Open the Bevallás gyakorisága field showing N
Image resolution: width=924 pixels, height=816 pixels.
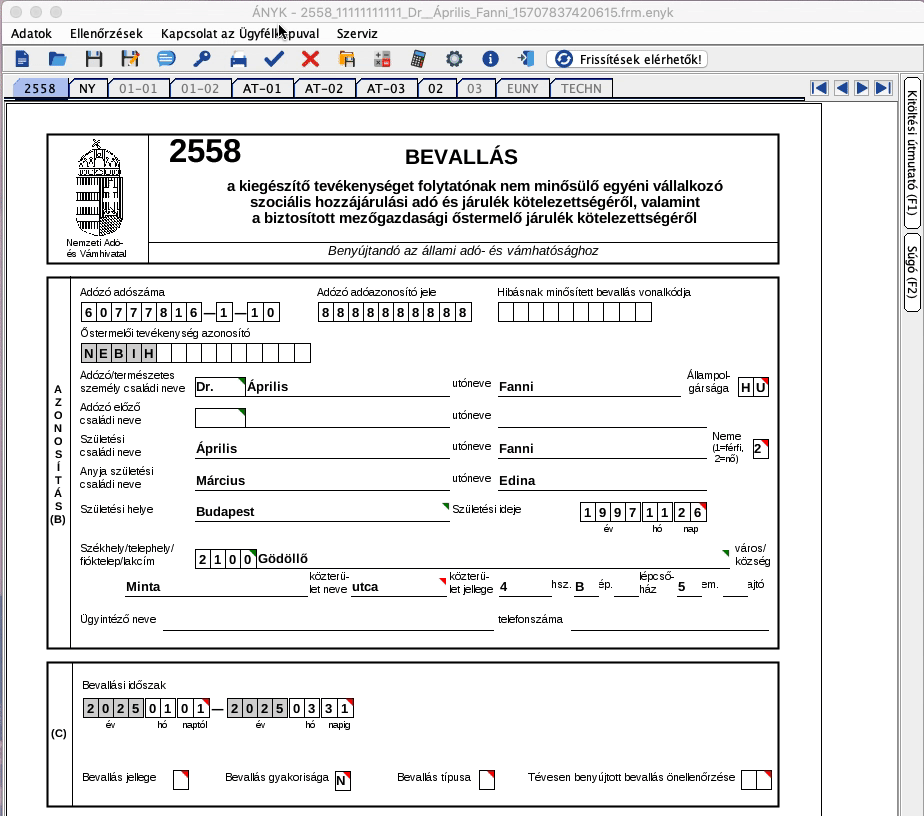tap(342, 781)
